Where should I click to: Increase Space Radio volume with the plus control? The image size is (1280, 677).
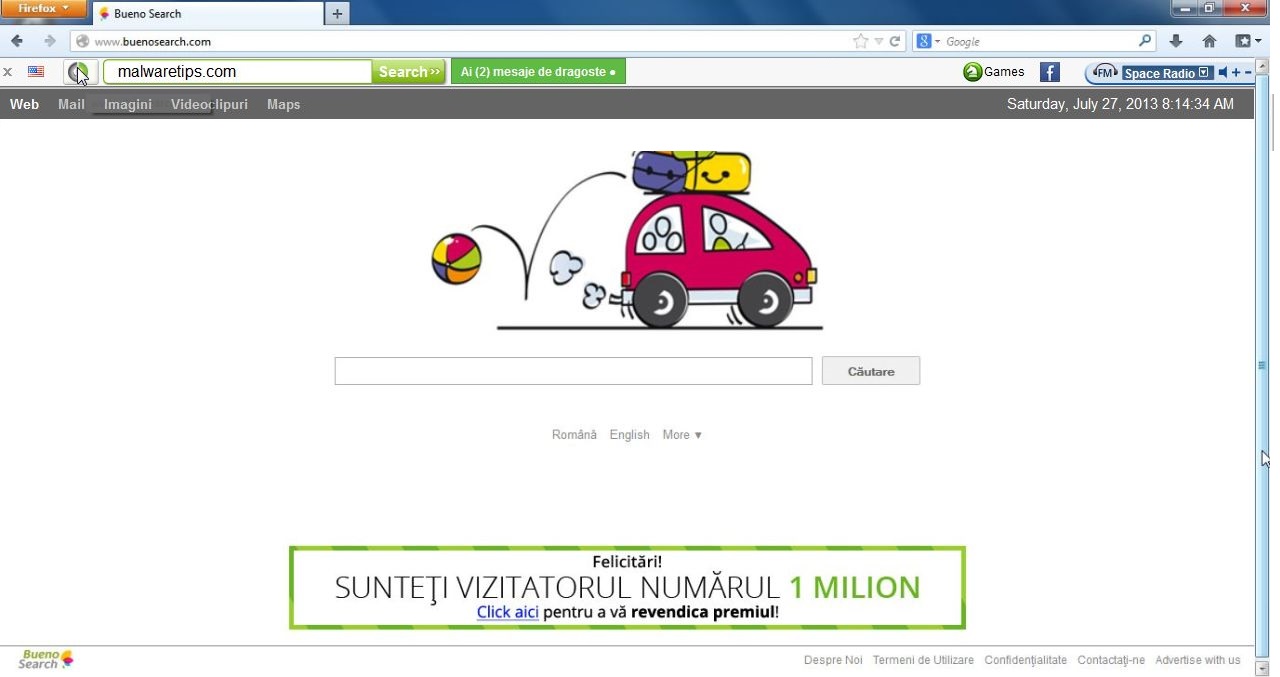click(1236, 72)
